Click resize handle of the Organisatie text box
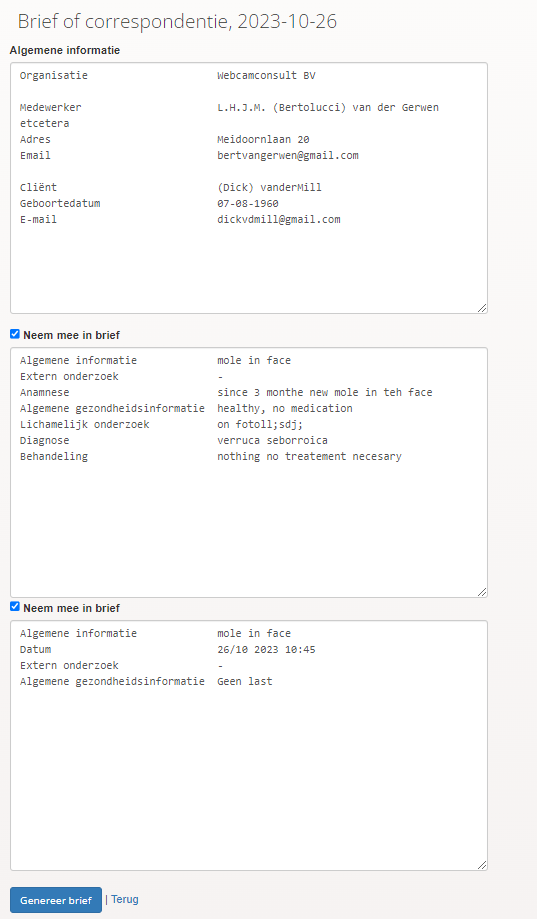 (482, 308)
